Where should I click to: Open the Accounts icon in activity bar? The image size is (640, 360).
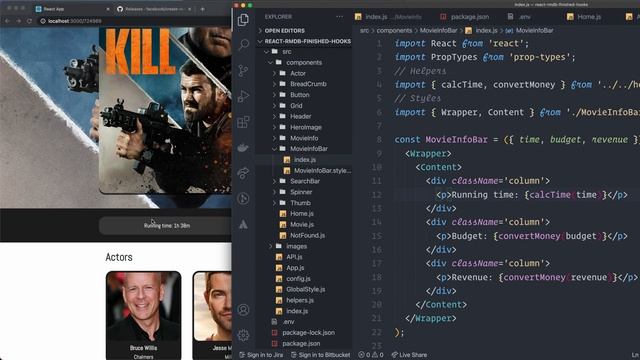[243, 310]
